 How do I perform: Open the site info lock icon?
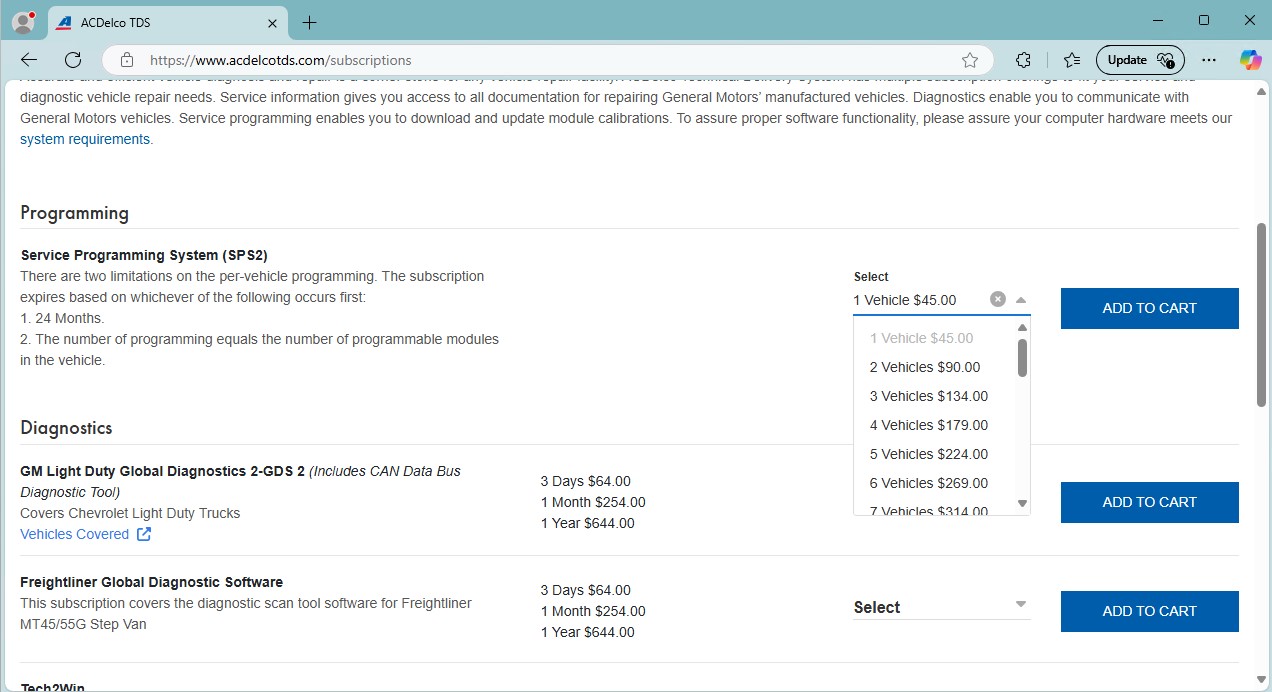125,60
